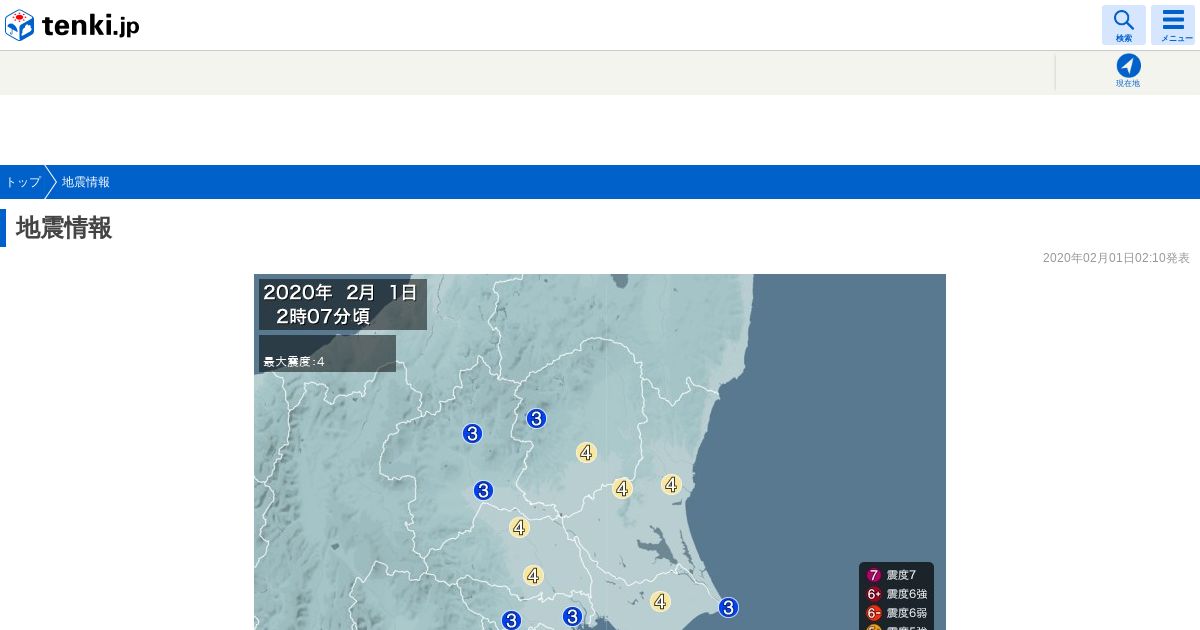Click the northernmost intensity 3 marker

tap(536, 419)
